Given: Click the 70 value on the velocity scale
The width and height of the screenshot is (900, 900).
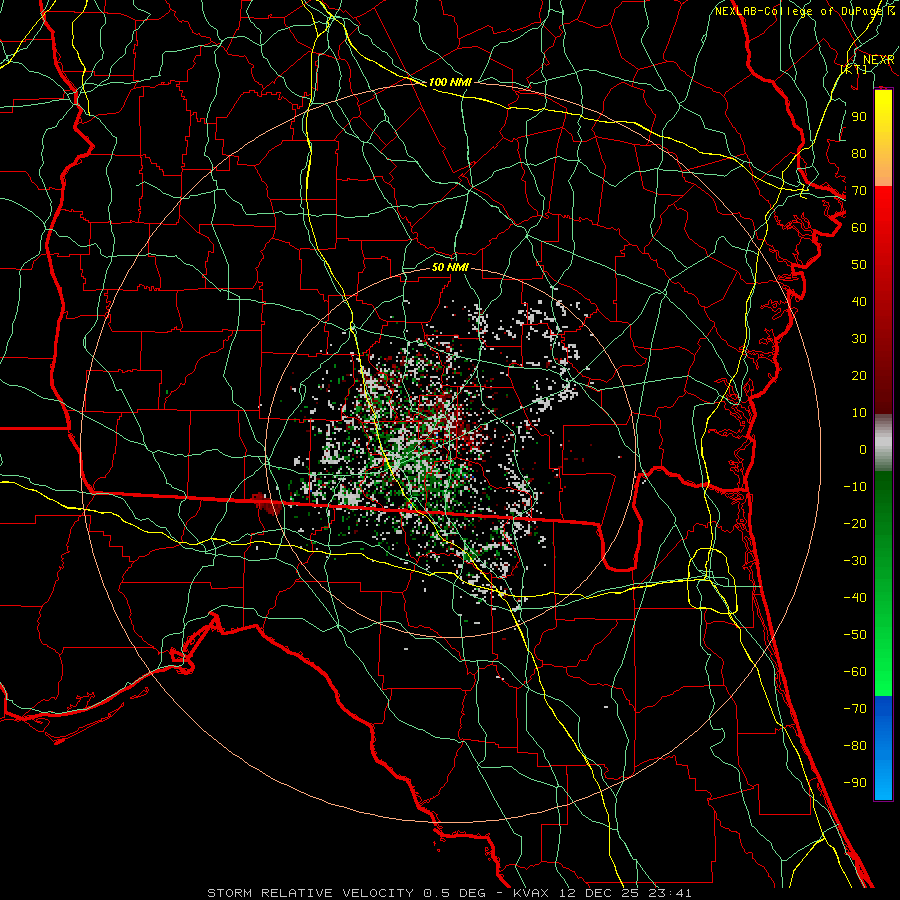Looking at the screenshot, I should pos(859,191).
